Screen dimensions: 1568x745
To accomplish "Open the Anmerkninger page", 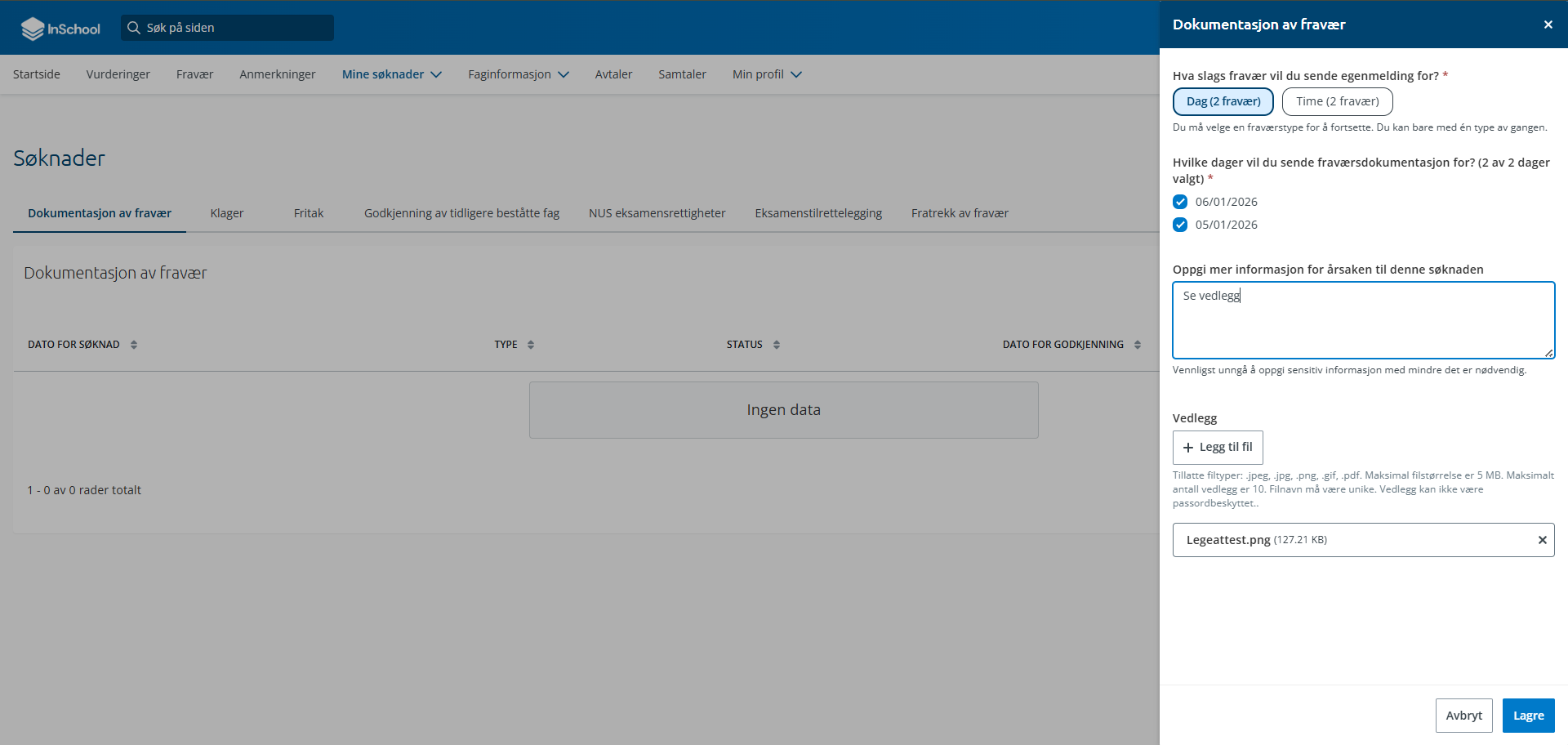I will pyautogui.click(x=278, y=74).
